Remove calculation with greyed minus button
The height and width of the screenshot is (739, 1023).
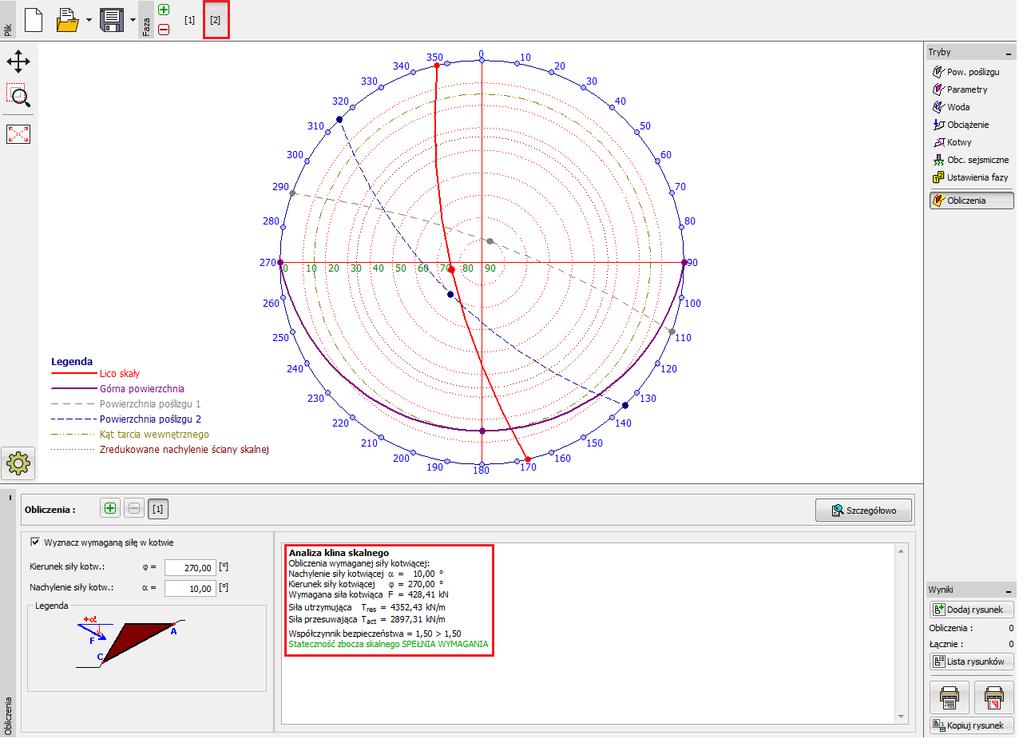click(x=134, y=508)
